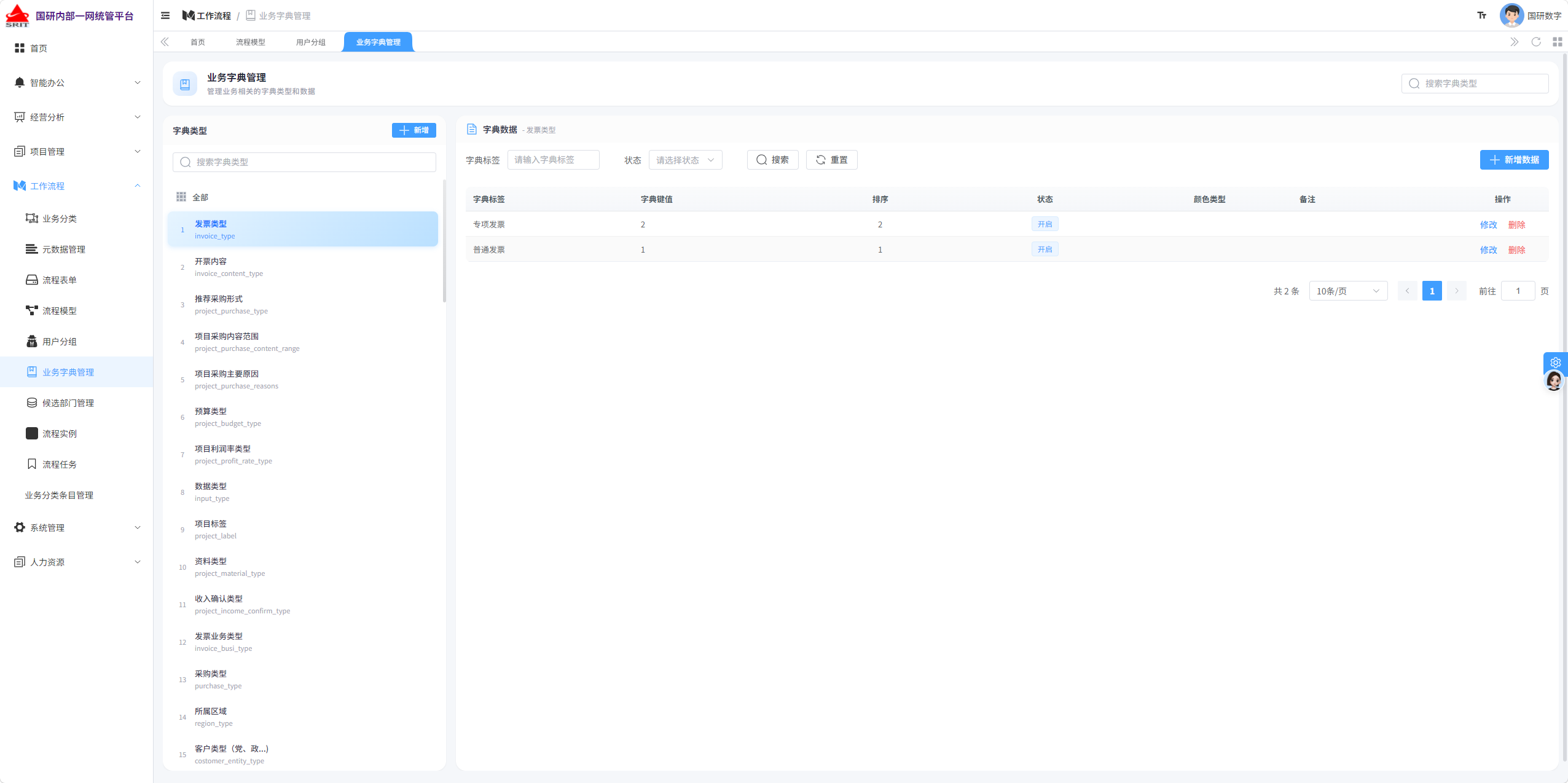Open the floating settings gear icon
The width and height of the screenshot is (1568, 783).
pyautogui.click(x=1555, y=362)
